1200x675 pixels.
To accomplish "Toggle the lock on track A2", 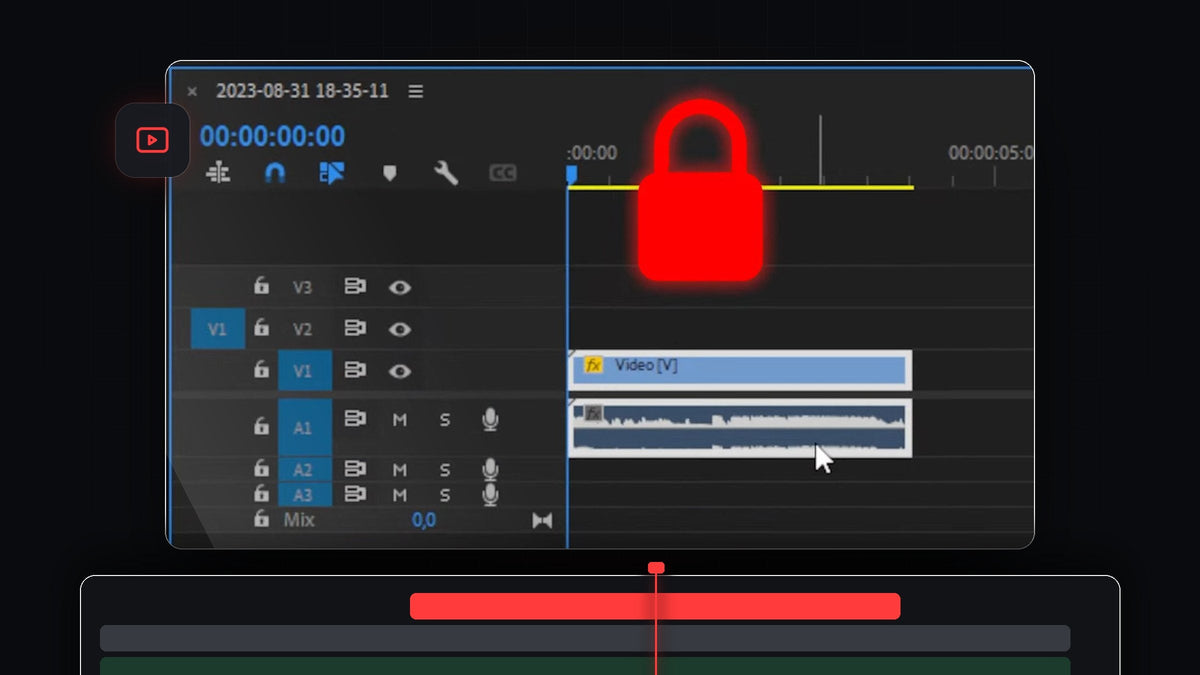I will (x=261, y=468).
